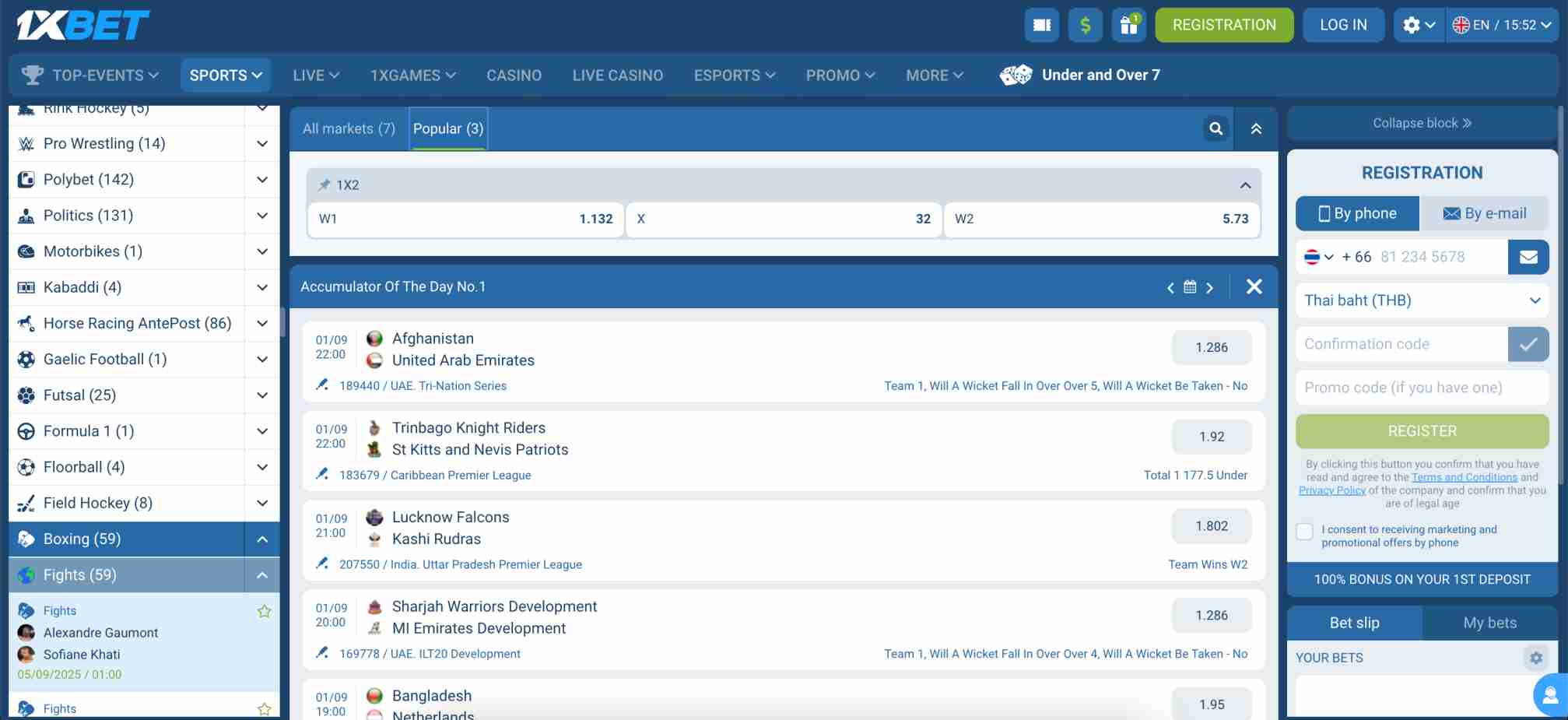Click the confirmation code checkmark button
Image resolution: width=1568 pixels, height=720 pixels.
tap(1528, 344)
